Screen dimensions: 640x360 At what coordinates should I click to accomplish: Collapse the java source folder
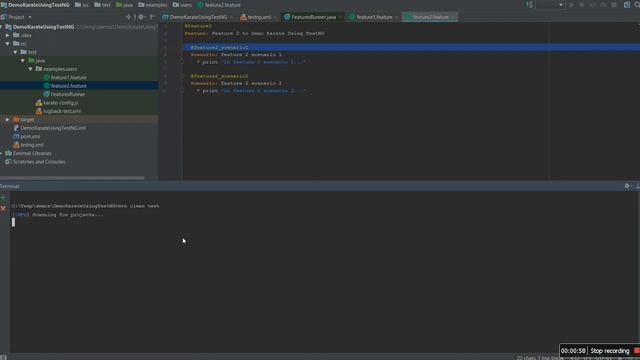pos(23,60)
